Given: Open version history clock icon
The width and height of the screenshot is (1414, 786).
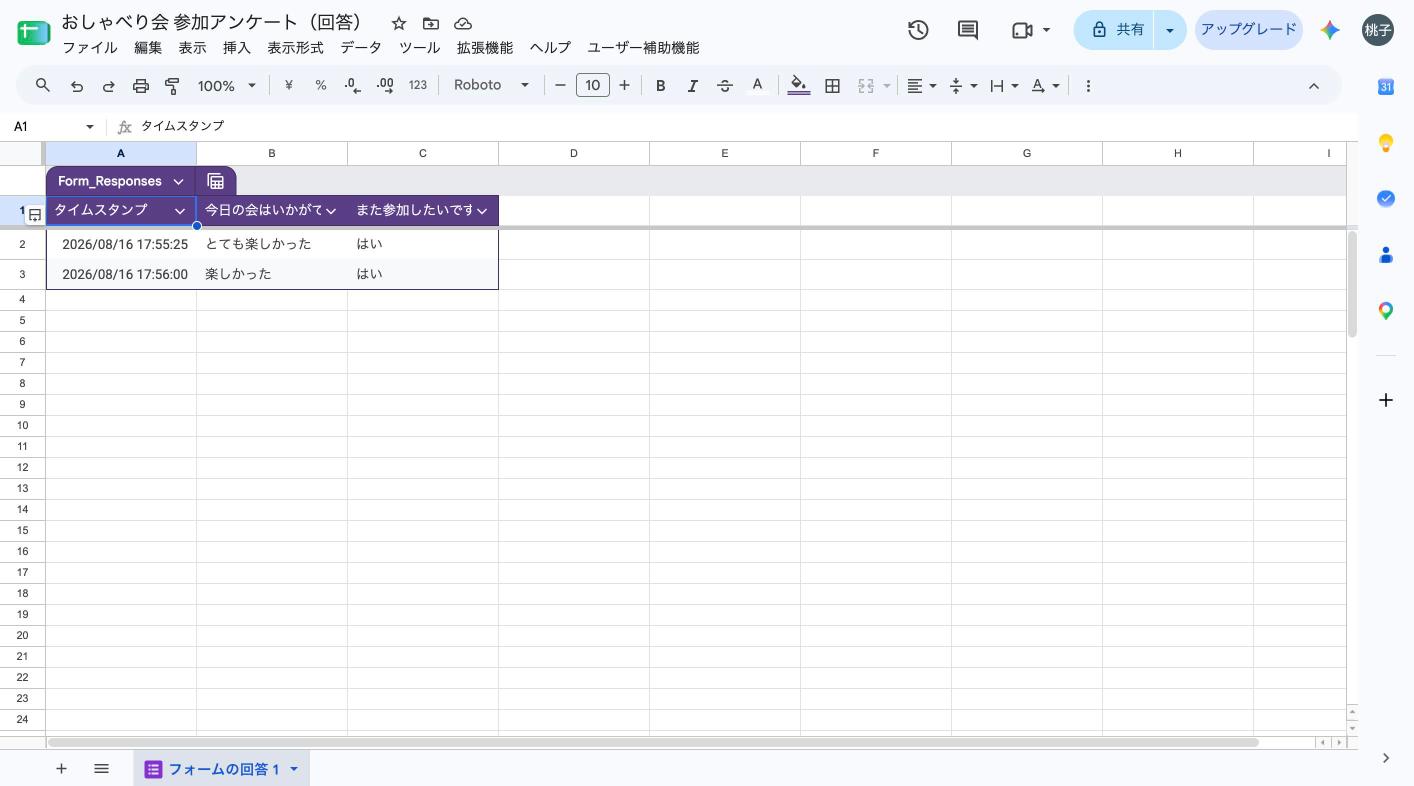Looking at the screenshot, I should click(918, 30).
